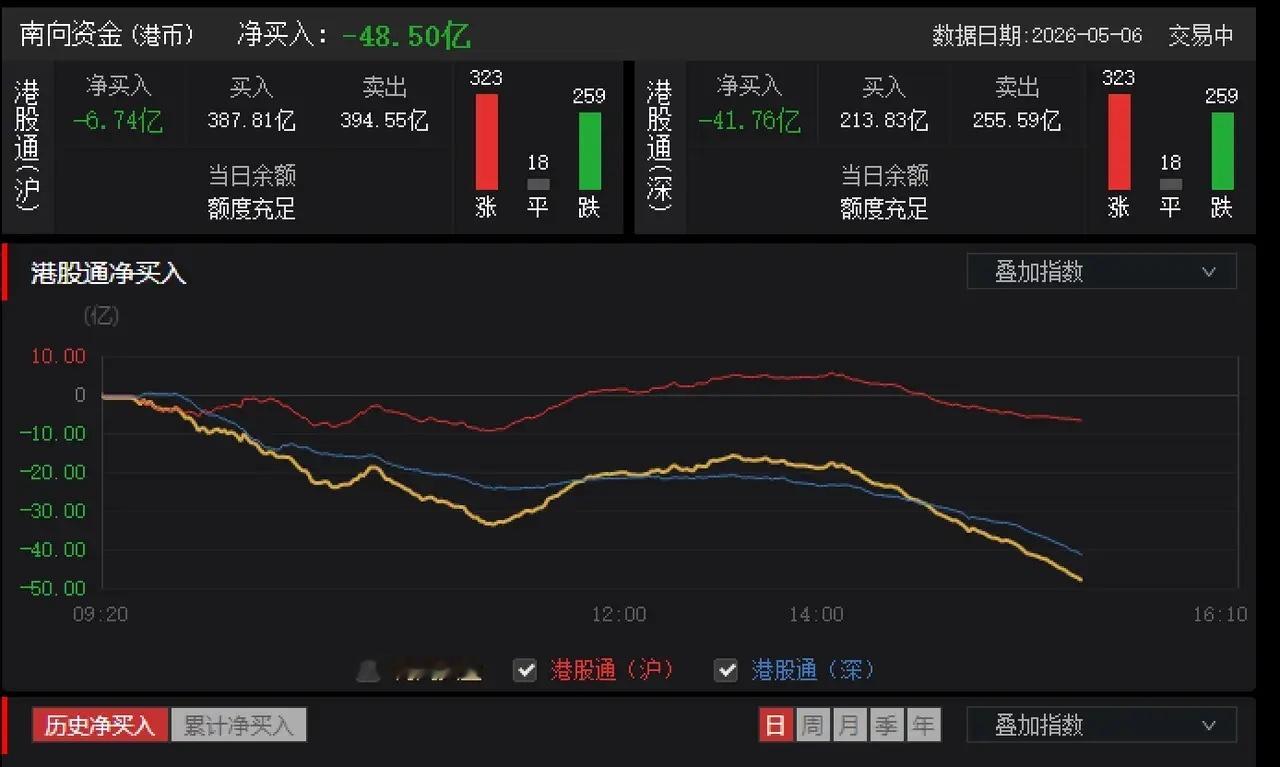
Task: Click the red 涨 bar in the 深 panel
Action: (1119, 142)
